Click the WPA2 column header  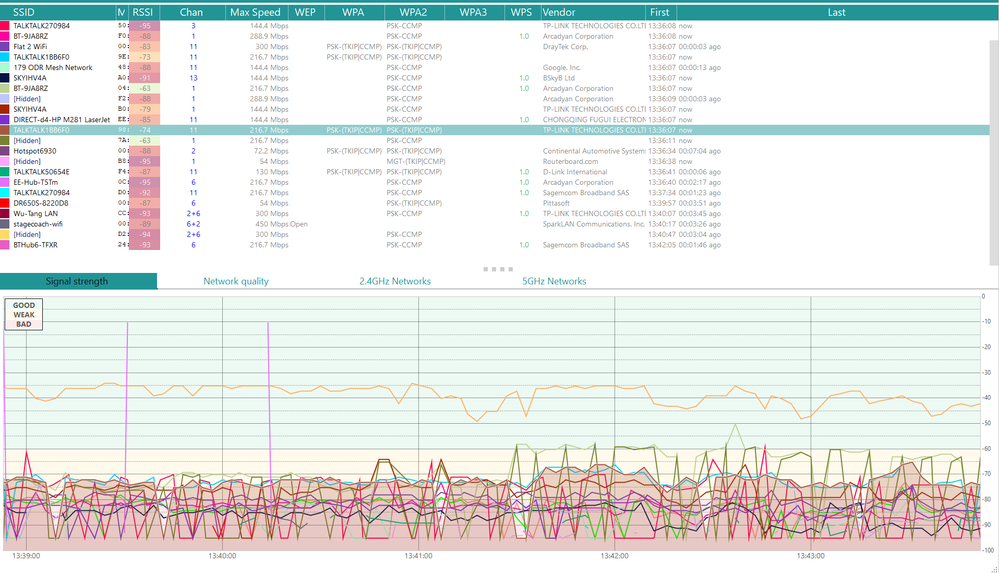pyautogui.click(x=413, y=12)
